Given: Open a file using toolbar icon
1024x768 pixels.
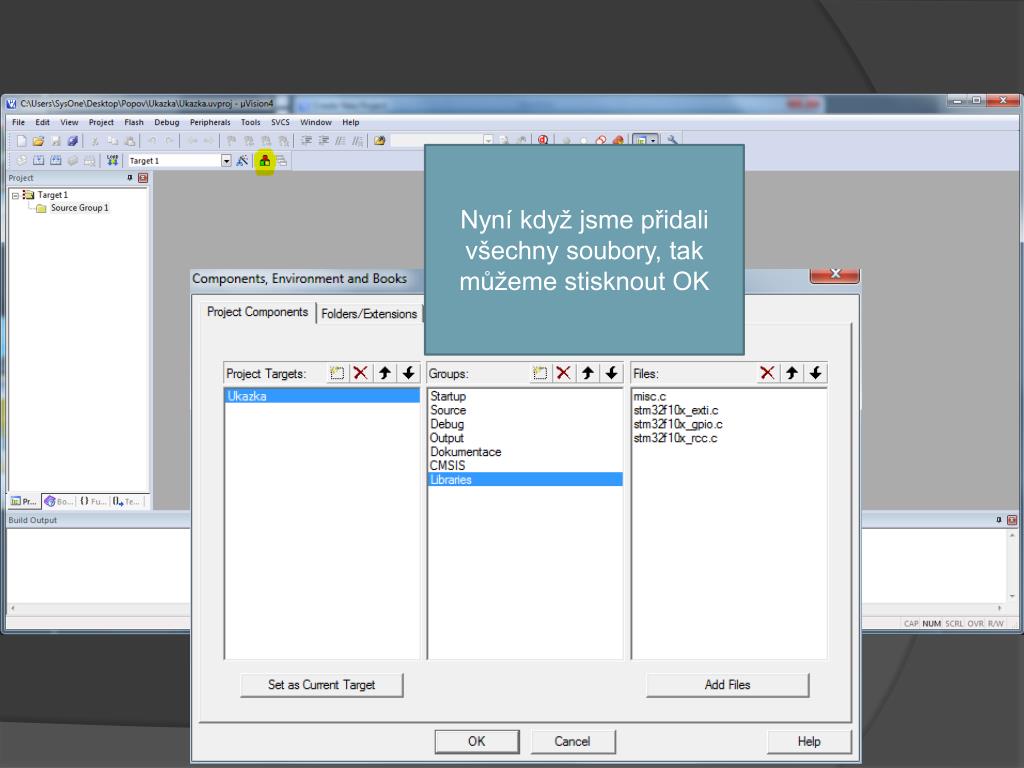Looking at the screenshot, I should (x=39, y=140).
